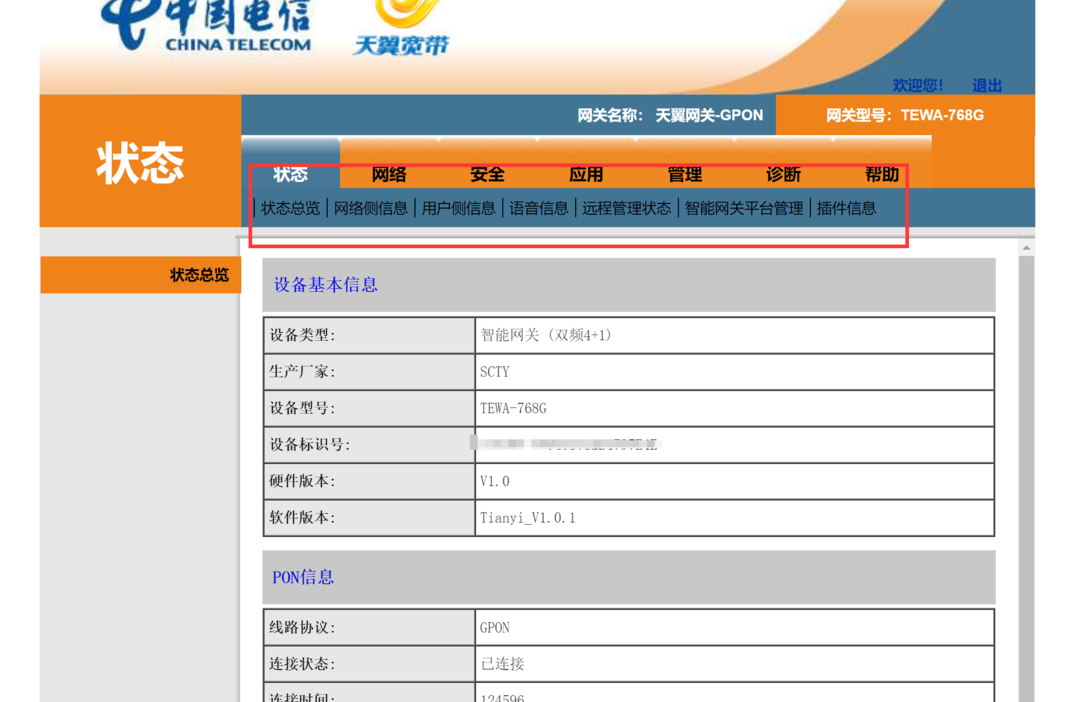Open 智能网关平台管理 submenu
1080x702 pixels.
click(x=744, y=208)
